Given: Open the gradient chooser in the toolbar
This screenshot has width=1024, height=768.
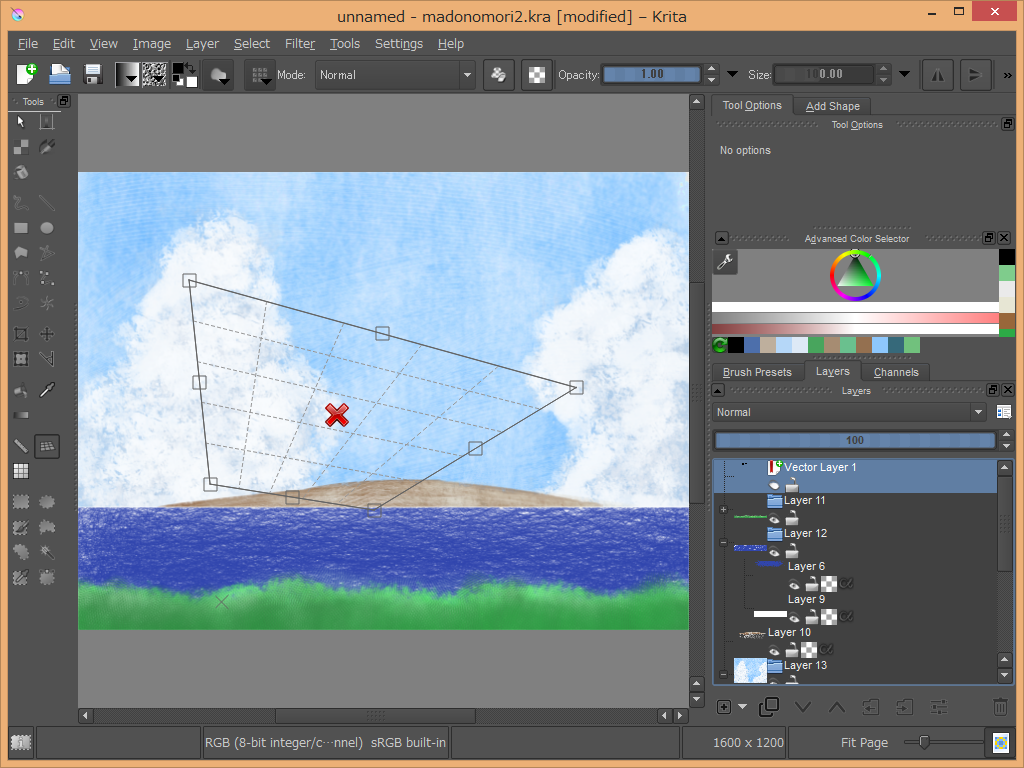Looking at the screenshot, I should click(127, 74).
